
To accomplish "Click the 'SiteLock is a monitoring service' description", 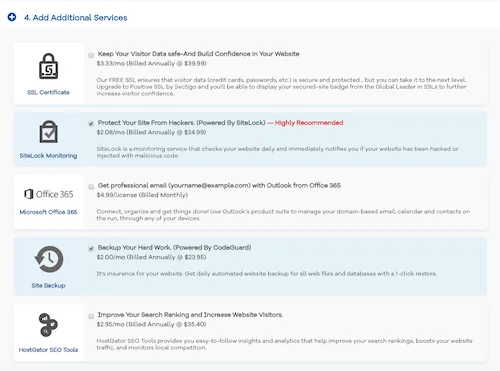I will (x=277, y=152).
